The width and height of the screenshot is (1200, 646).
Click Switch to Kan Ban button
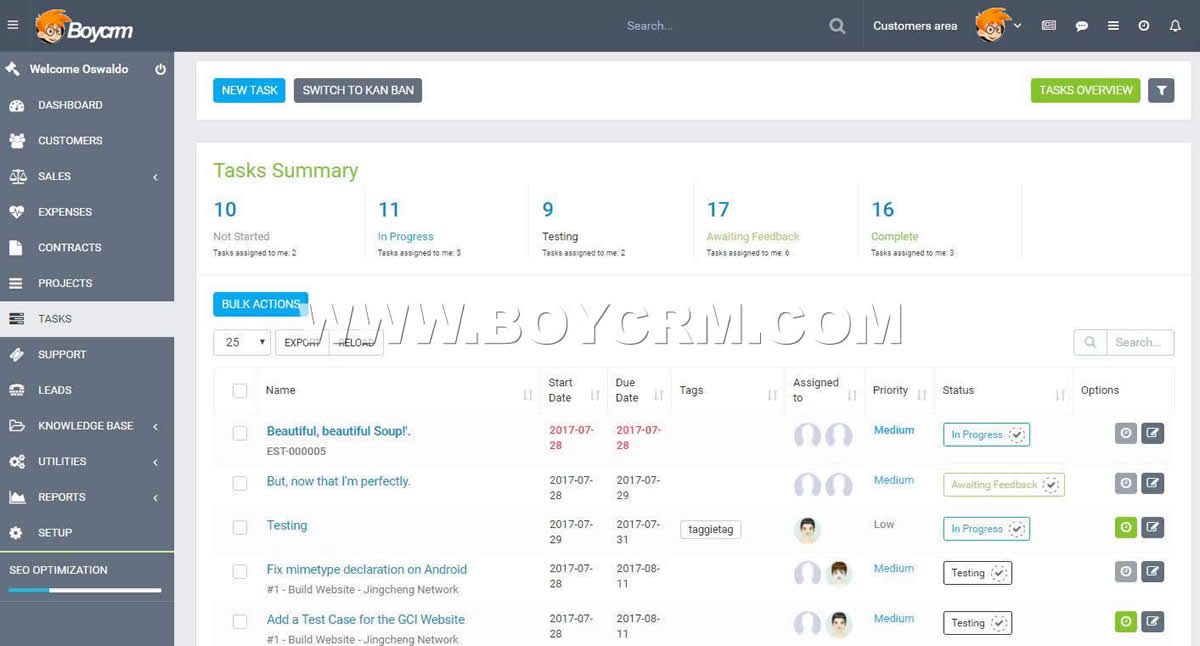(358, 90)
